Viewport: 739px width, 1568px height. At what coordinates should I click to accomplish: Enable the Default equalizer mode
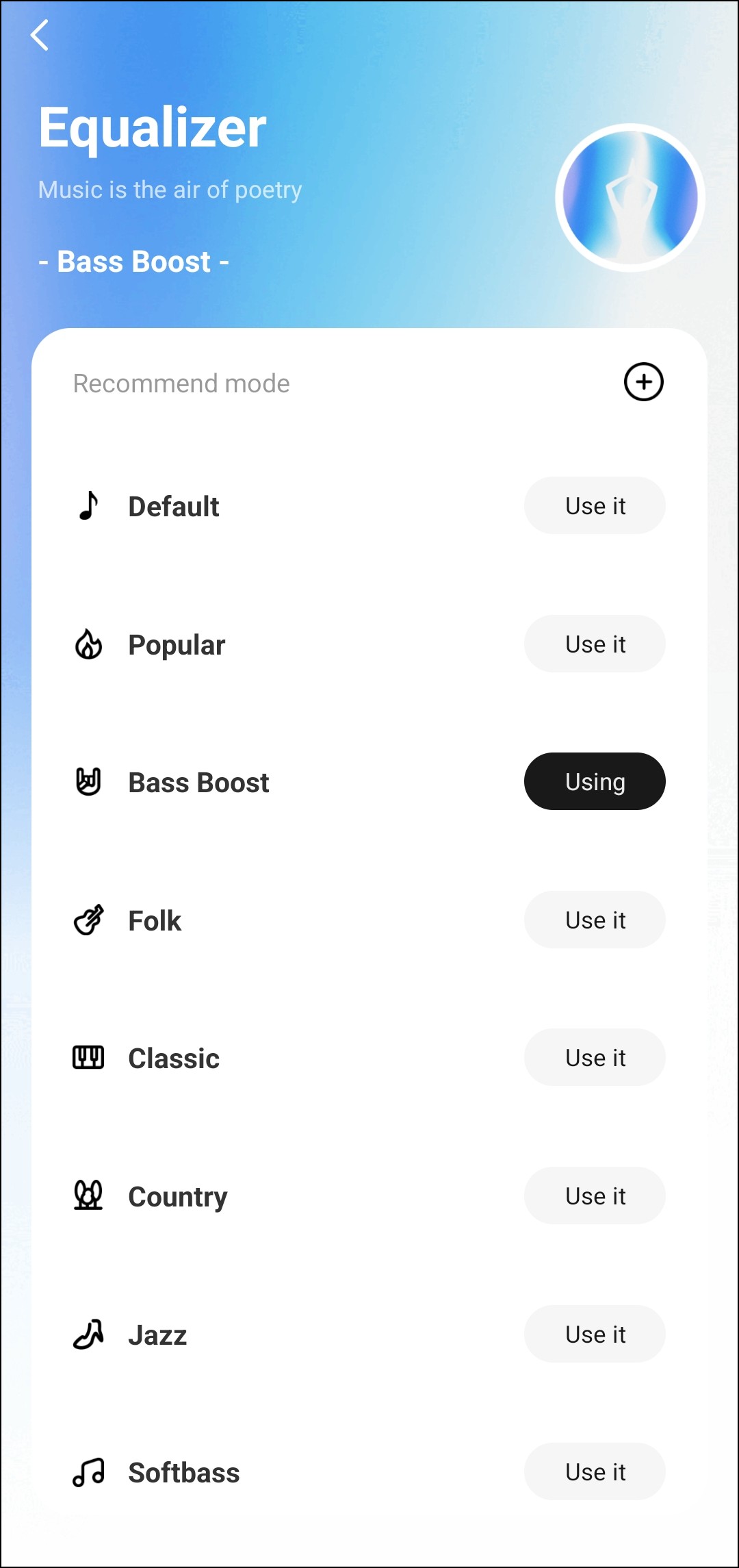(x=595, y=506)
